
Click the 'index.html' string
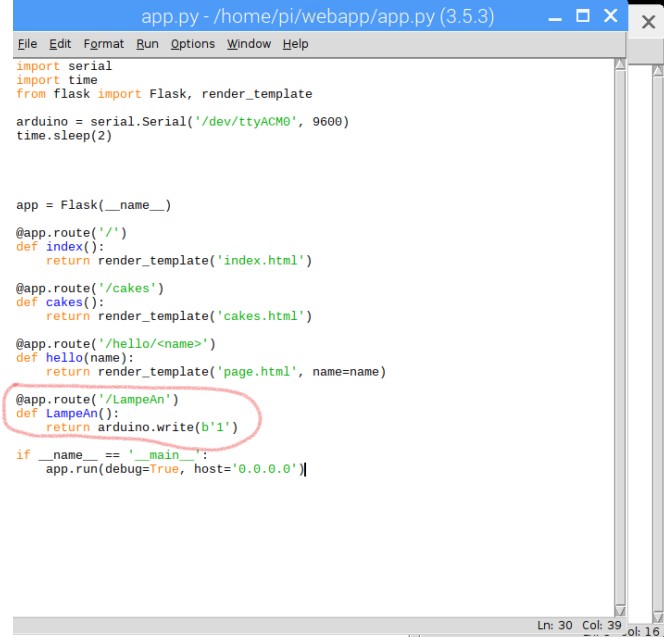tap(260, 260)
